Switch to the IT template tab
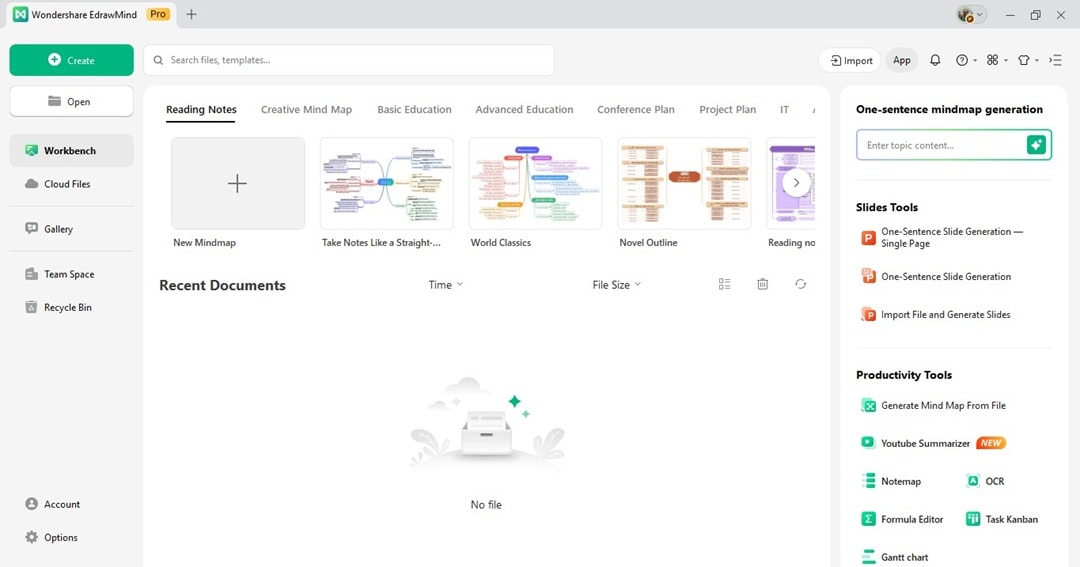 coord(784,110)
